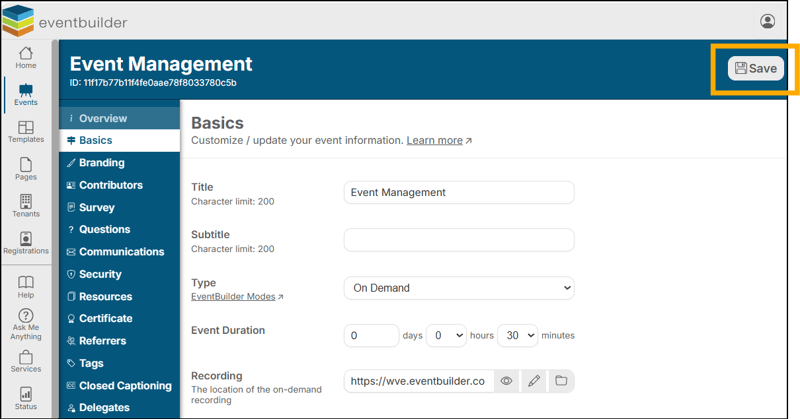The height and width of the screenshot is (419, 800).
Task: Open the hours duration dropdown
Action: [x=446, y=335]
